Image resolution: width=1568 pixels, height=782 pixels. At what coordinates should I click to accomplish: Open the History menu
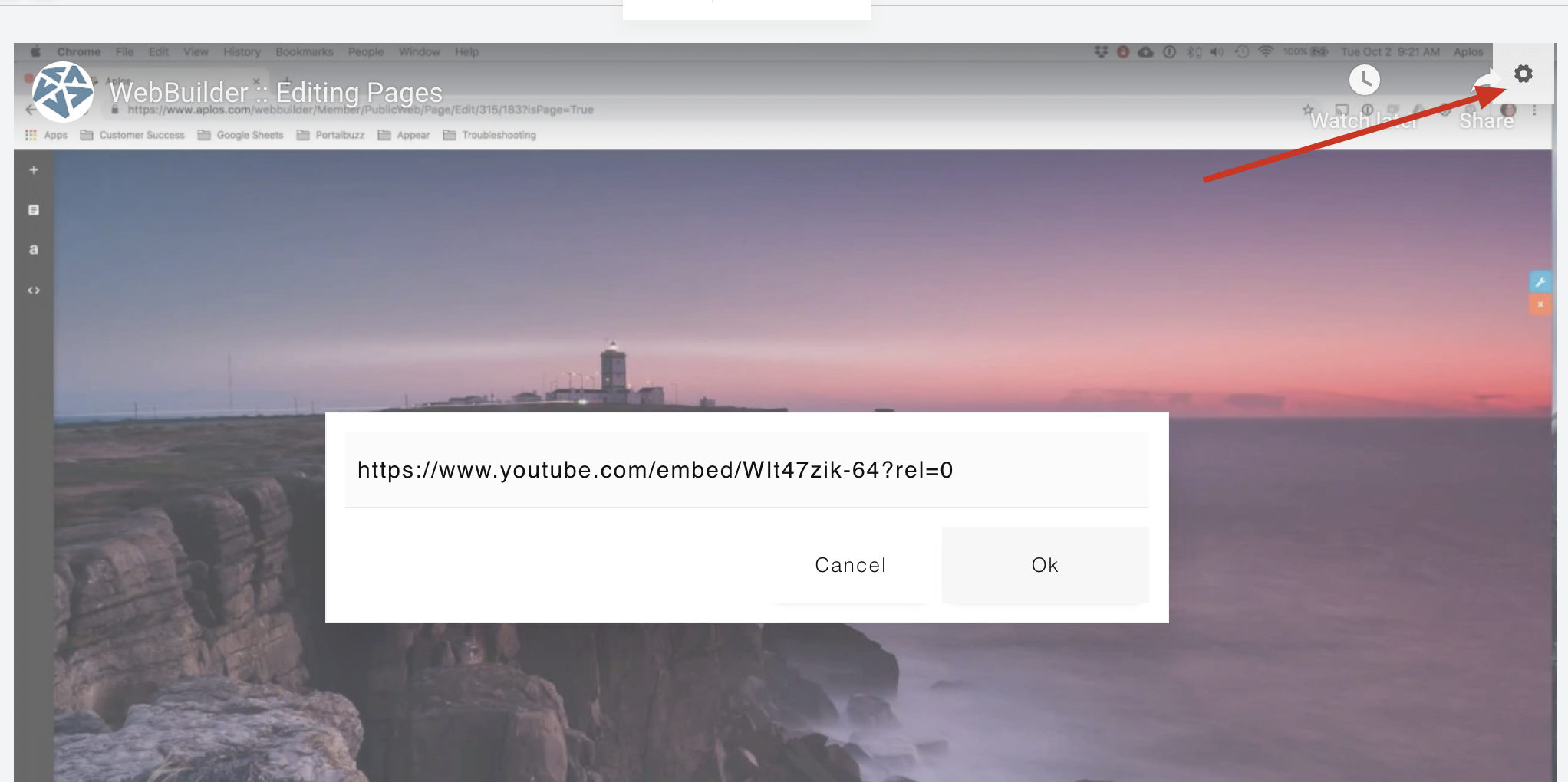tap(242, 52)
